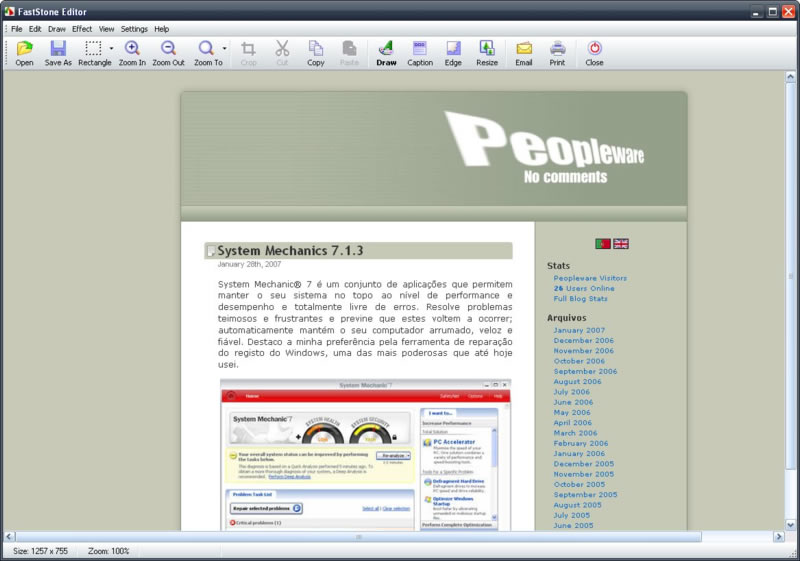Click the 'System Mechanics 7.1.3' heading
Screen dimensions: 800x561
pyautogui.click(x=290, y=250)
